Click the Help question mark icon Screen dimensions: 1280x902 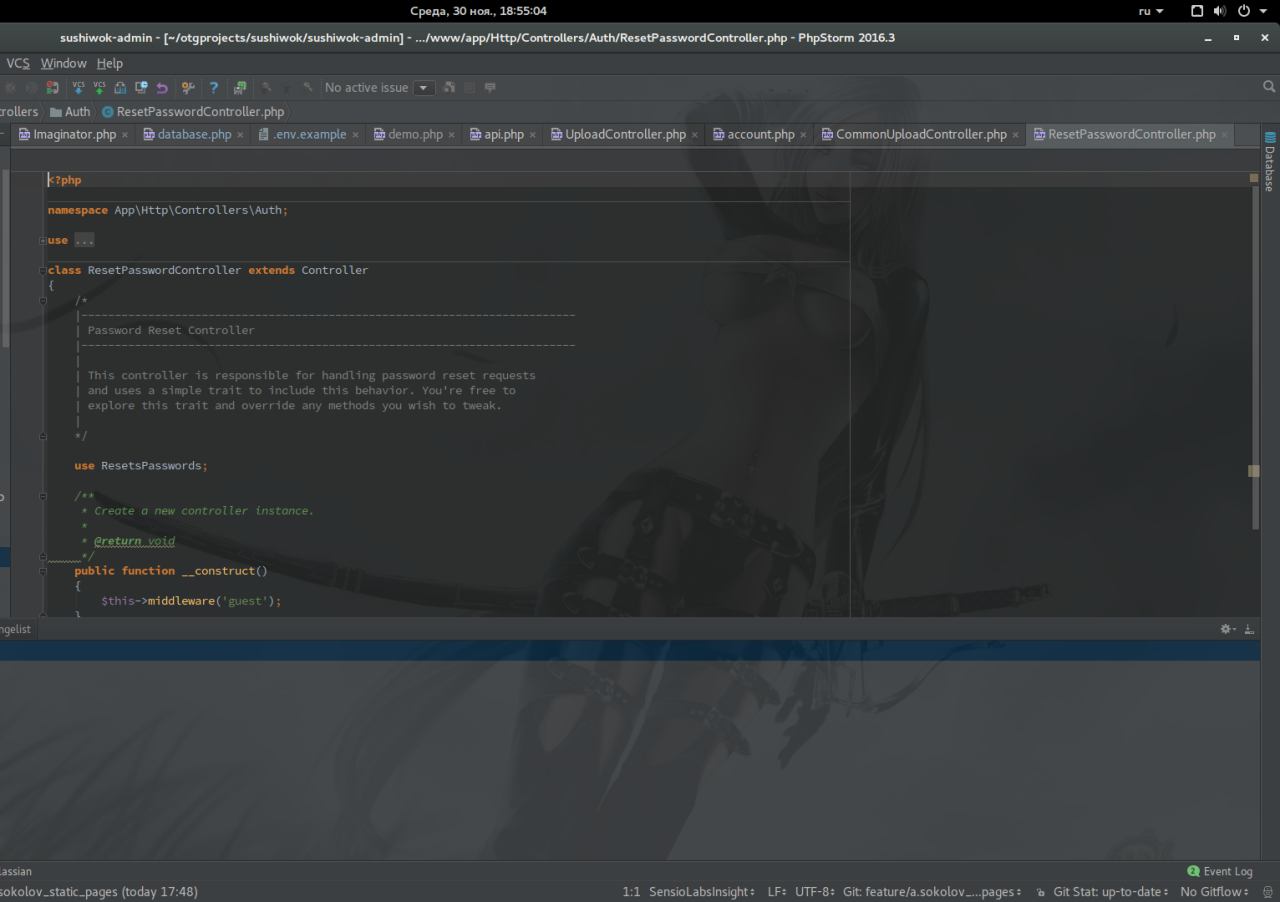click(213, 88)
